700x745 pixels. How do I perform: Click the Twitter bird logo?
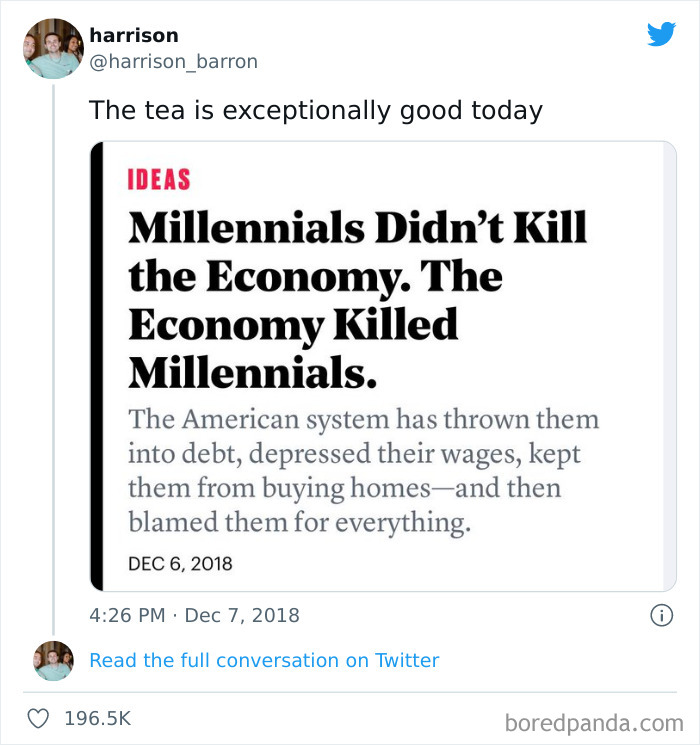(x=661, y=35)
